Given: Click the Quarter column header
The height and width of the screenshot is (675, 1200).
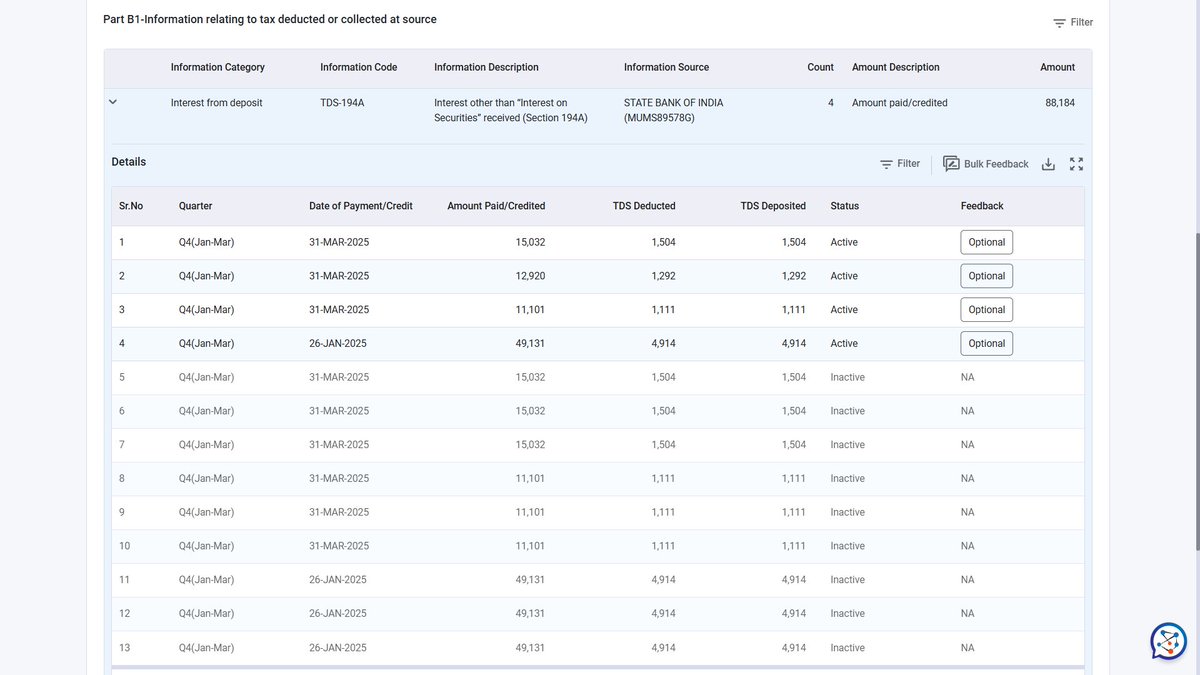Looking at the screenshot, I should click(195, 206).
